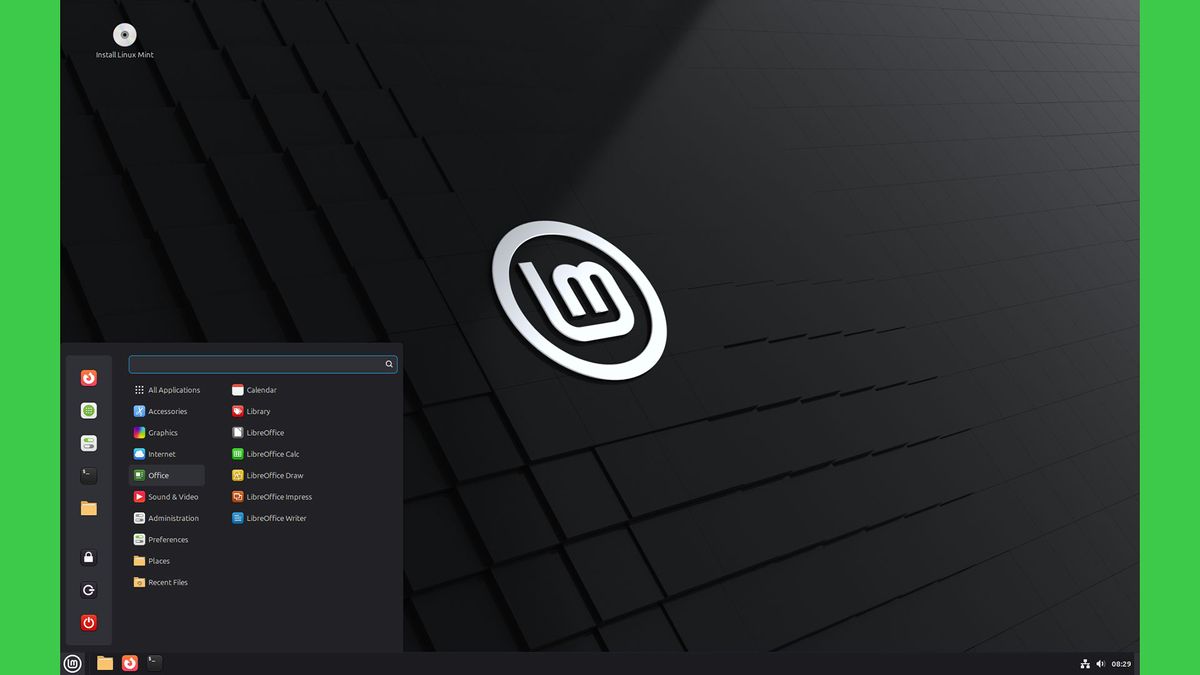This screenshot has height=675, width=1200.
Task: Open the Administration category
Action: [x=171, y=518]
